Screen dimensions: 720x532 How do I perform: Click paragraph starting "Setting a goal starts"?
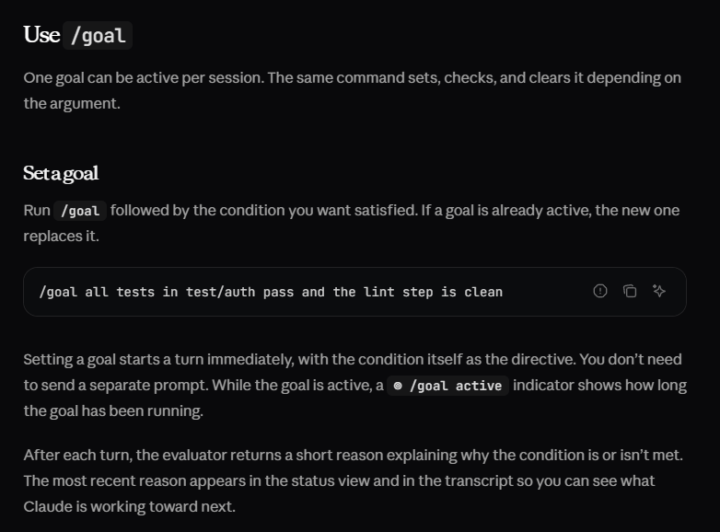[355, 385]
